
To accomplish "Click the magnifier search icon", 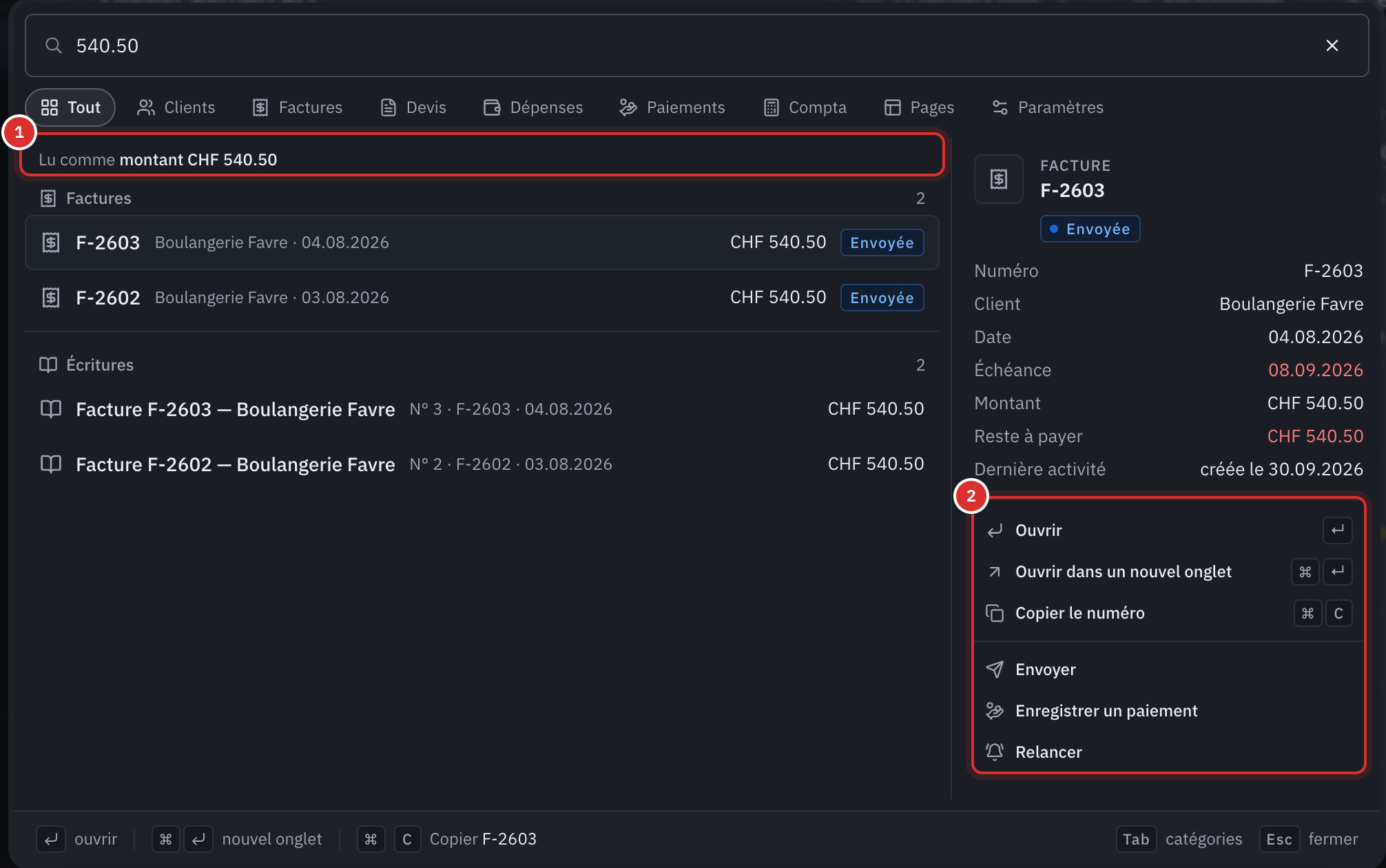I will tap(53, 45).
